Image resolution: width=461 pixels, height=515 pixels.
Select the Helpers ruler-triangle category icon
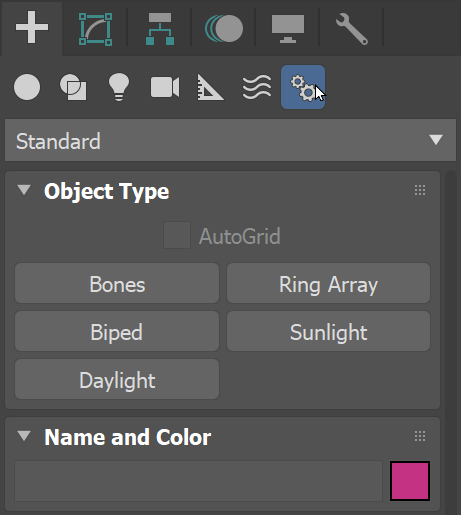pos(210,87)
